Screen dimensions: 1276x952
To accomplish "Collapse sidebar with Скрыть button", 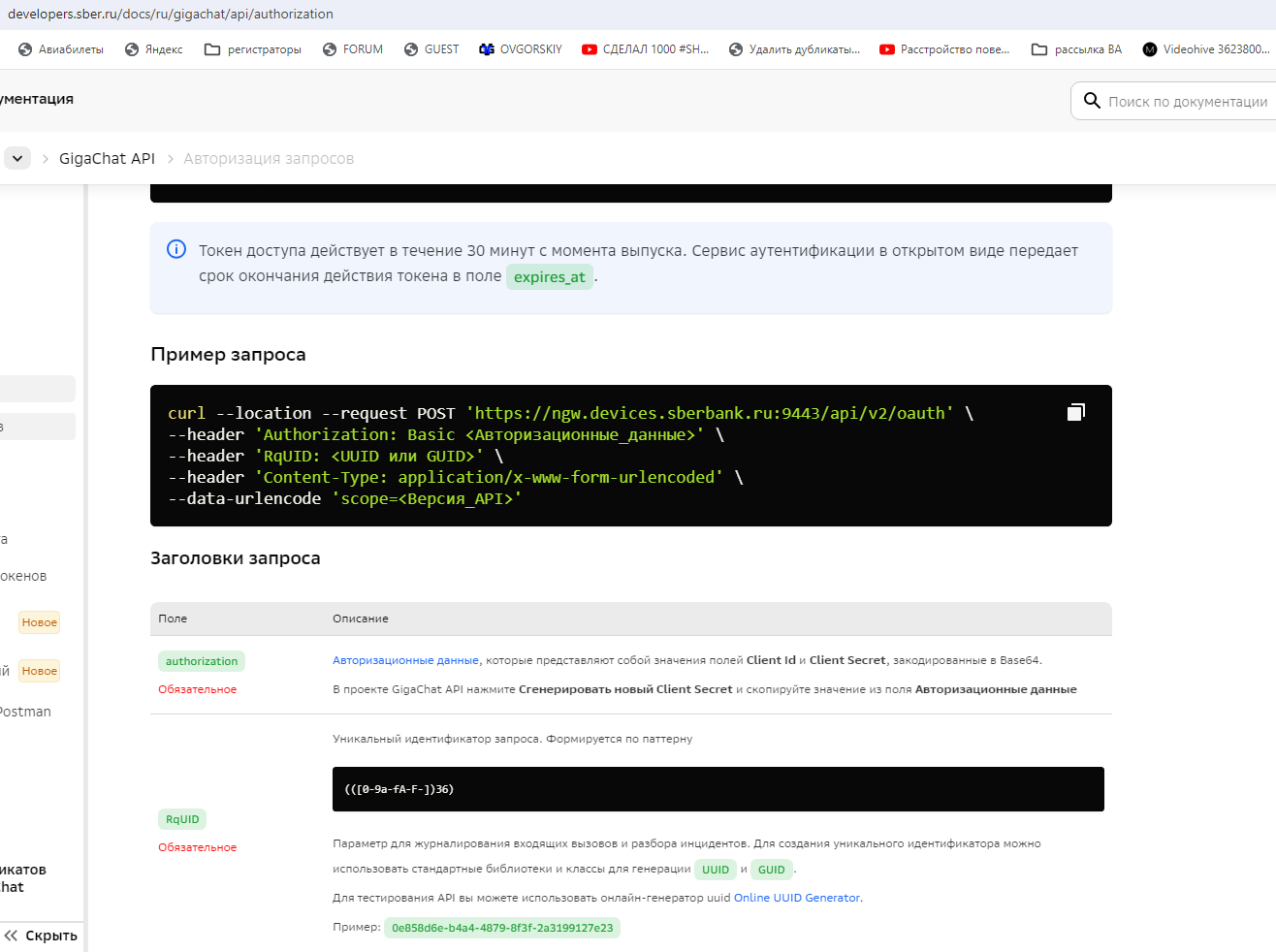I will (41, 936).
